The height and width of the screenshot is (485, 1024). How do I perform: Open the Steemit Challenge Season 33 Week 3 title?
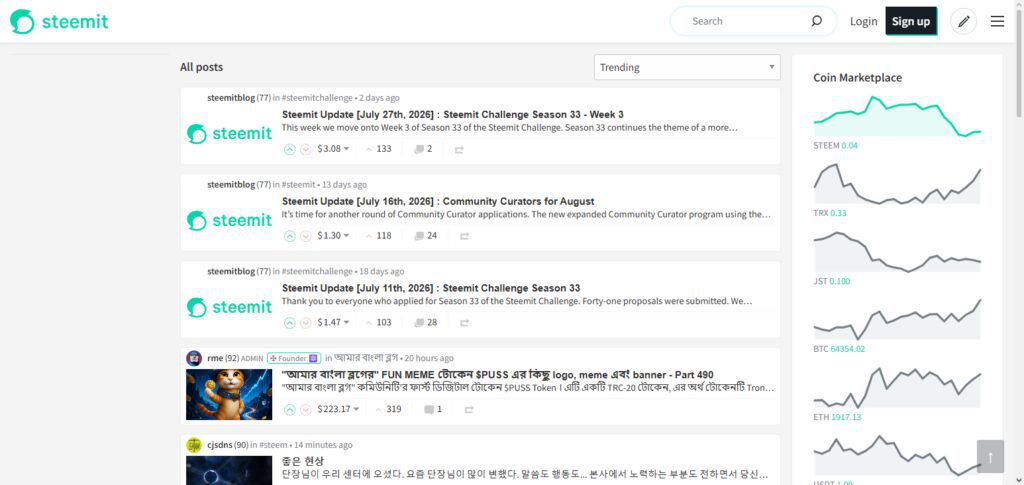point(453,114)
